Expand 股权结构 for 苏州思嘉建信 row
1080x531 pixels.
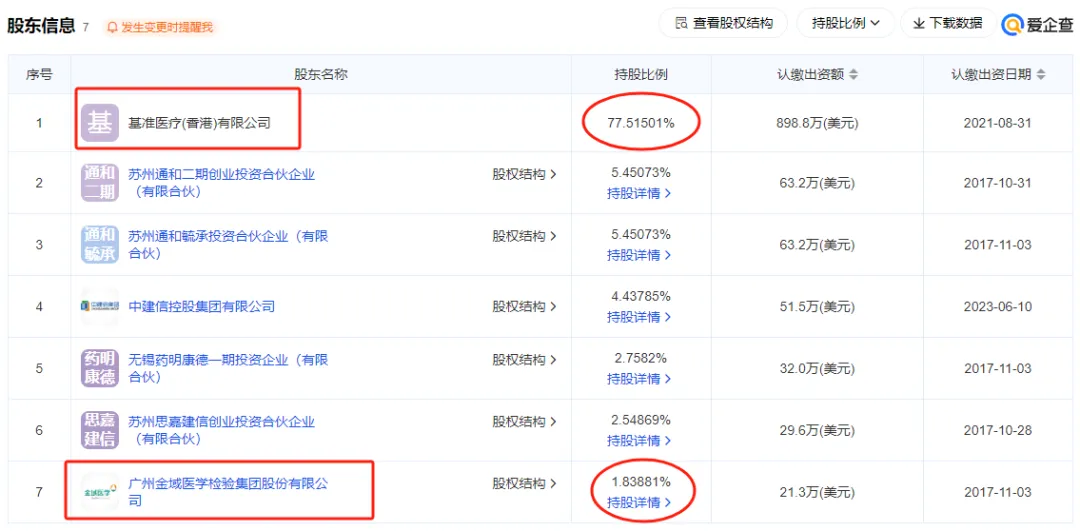click(524, 421)
